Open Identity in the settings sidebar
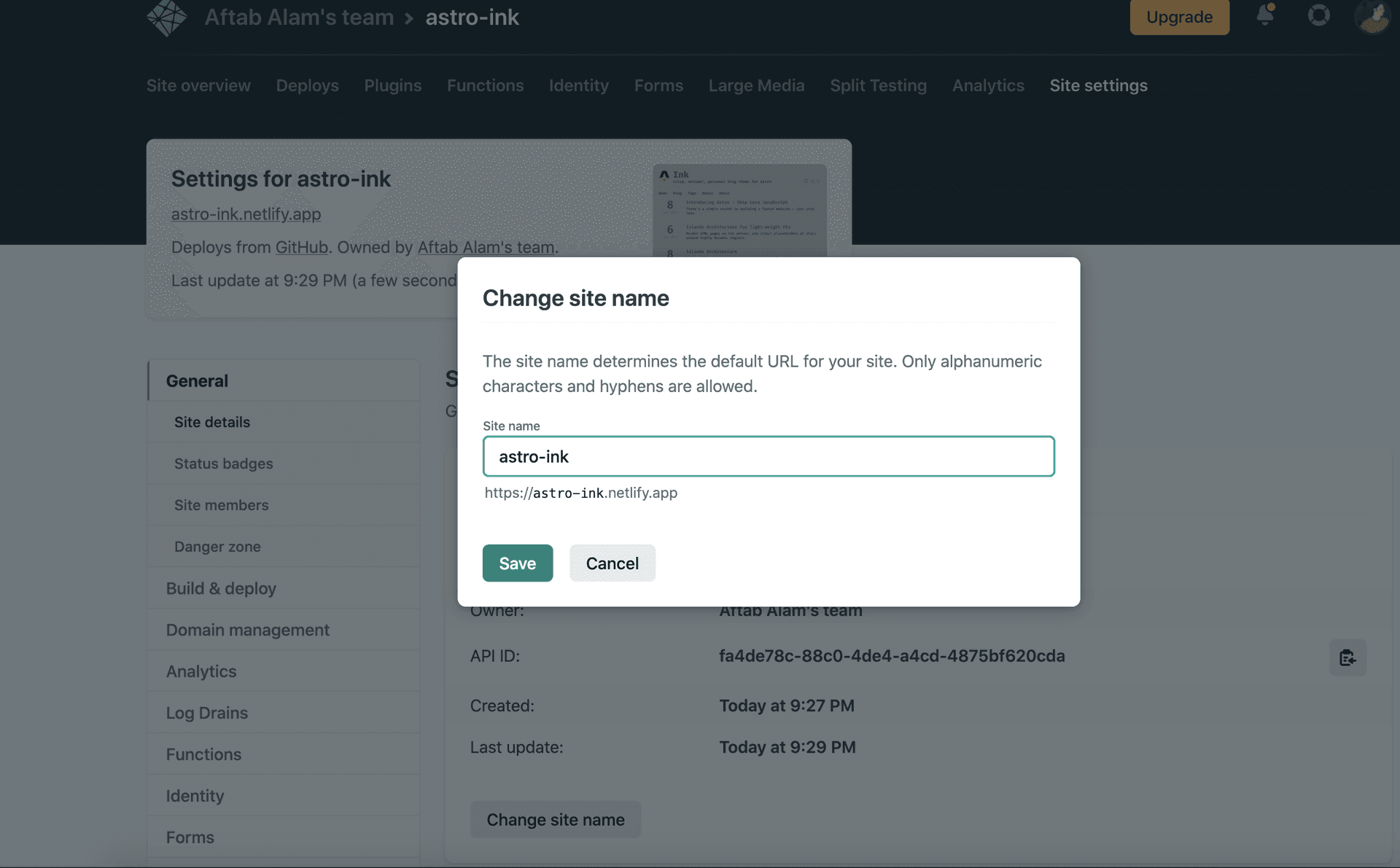The width and height of the screenshot is (1400, 868). (x=284, y=796)
